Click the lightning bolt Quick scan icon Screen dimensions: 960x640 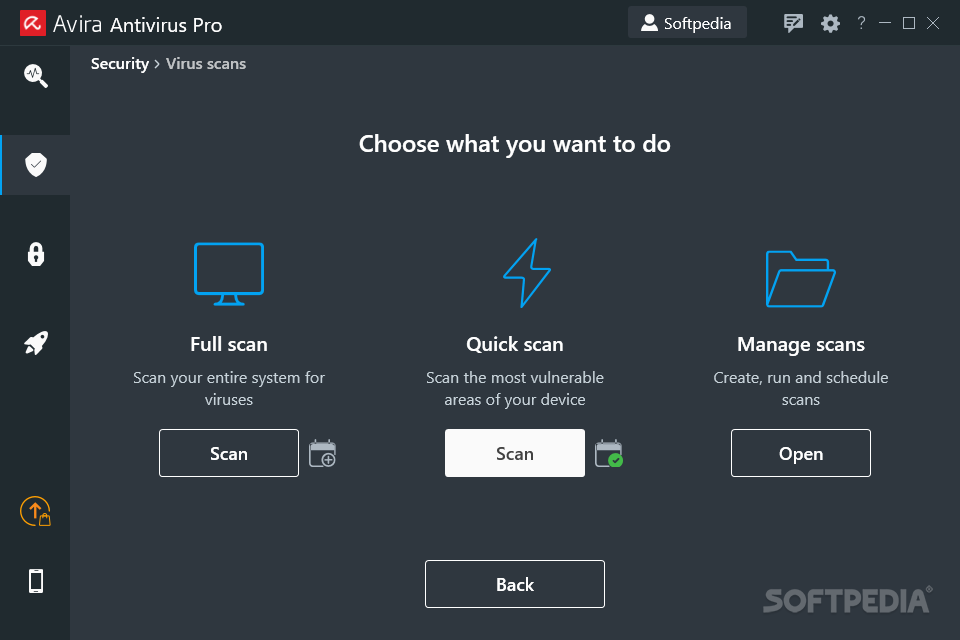526,273
